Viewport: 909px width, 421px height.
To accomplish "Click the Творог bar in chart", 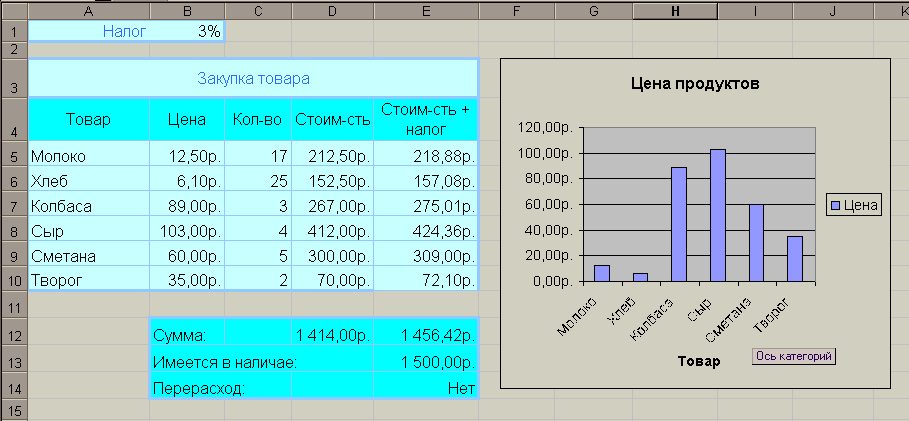I will click(795, 259).
